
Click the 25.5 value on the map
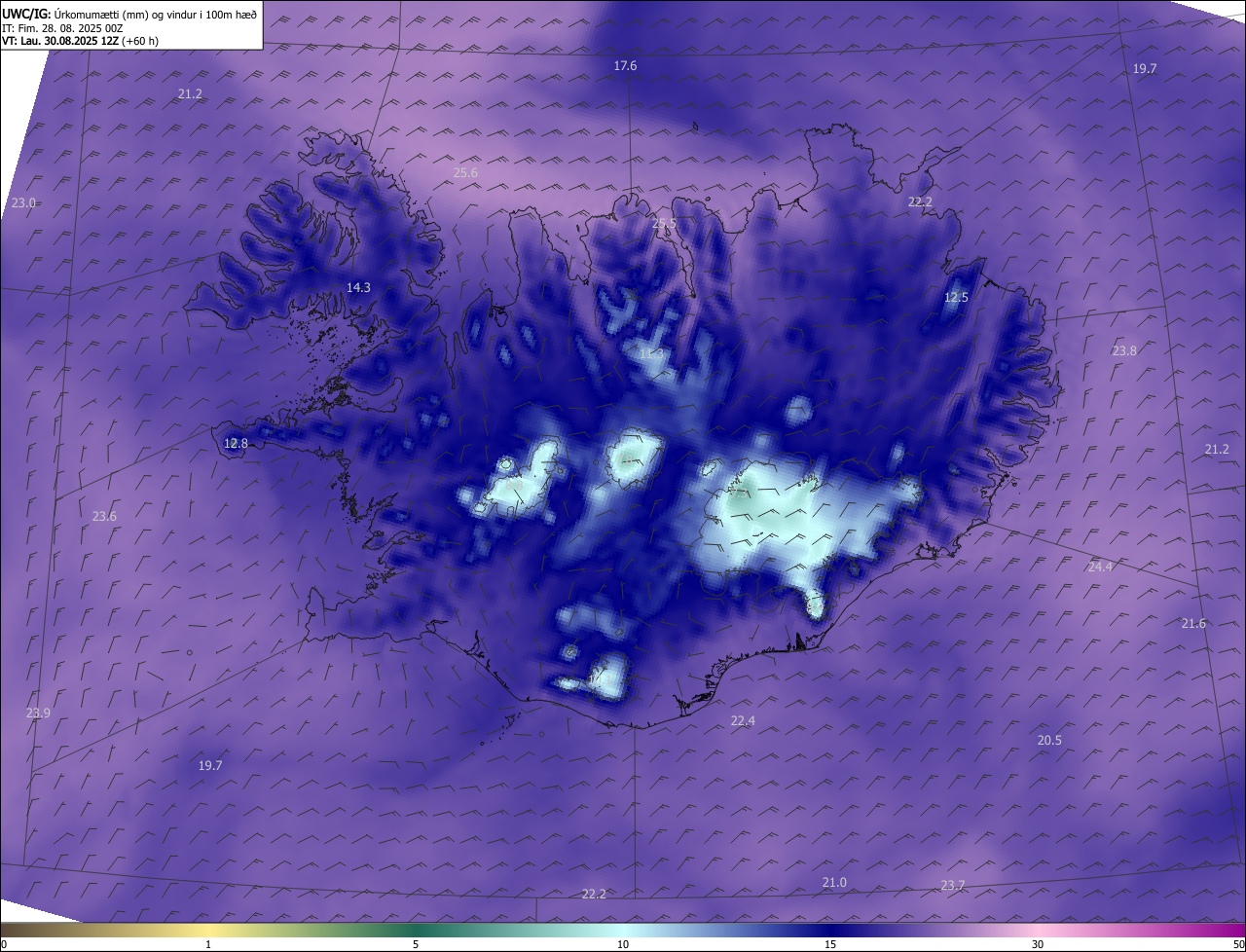tap(664, 224)
